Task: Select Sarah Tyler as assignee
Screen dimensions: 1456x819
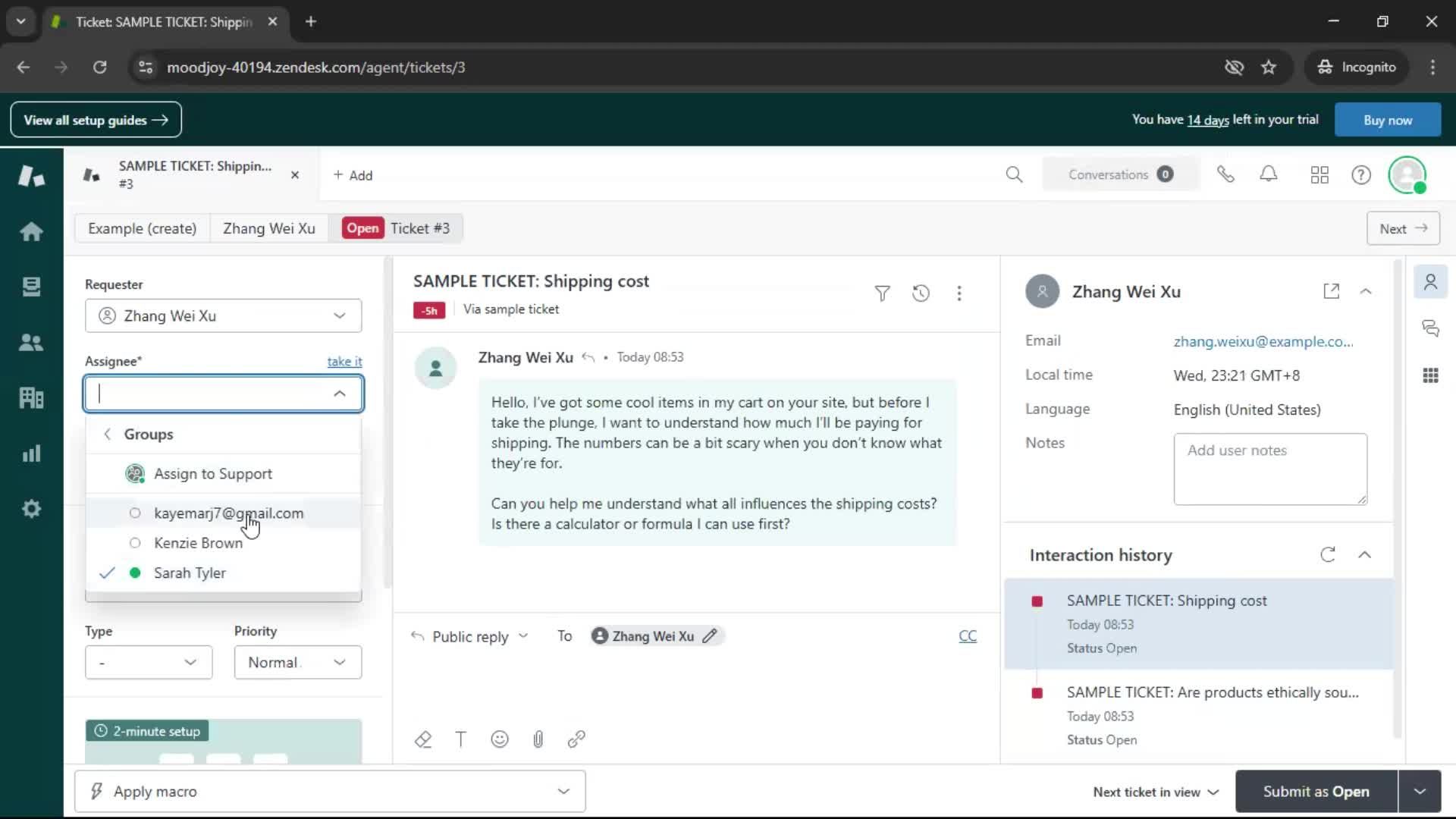Action: click(223, 573)
